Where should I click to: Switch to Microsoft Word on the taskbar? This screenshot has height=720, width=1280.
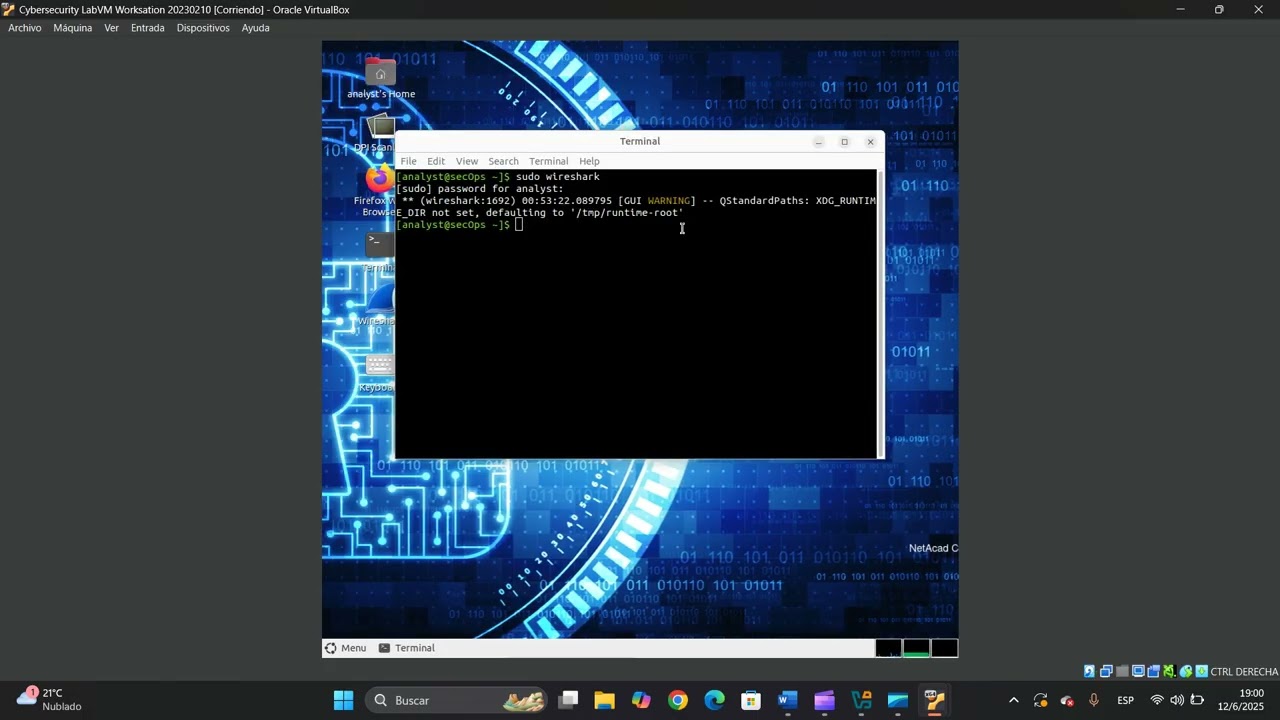(x=788, y=700)
